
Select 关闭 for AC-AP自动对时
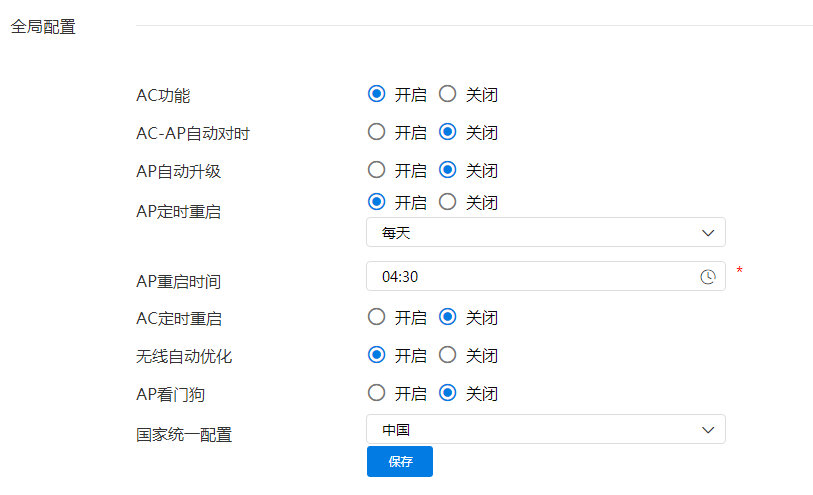(x=448, y=131)
